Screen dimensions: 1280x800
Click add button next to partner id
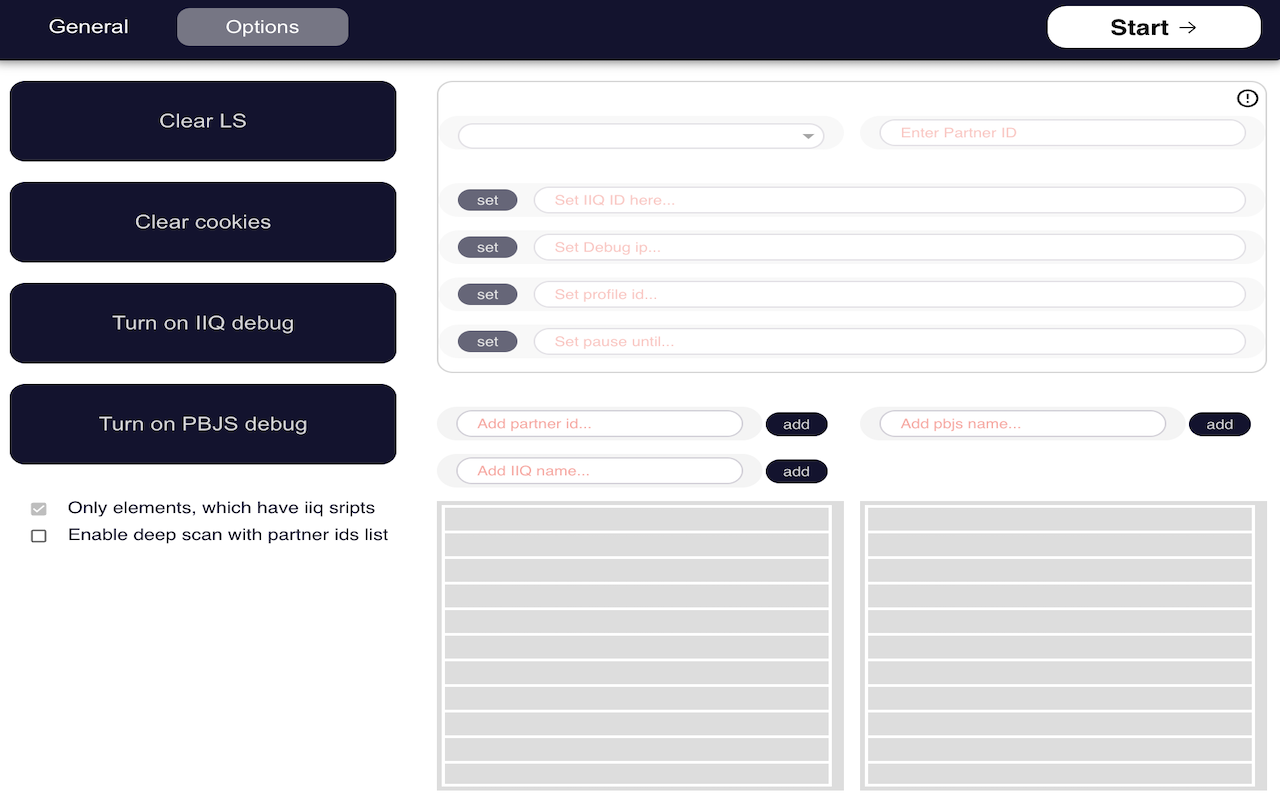(x=796, y=424)
